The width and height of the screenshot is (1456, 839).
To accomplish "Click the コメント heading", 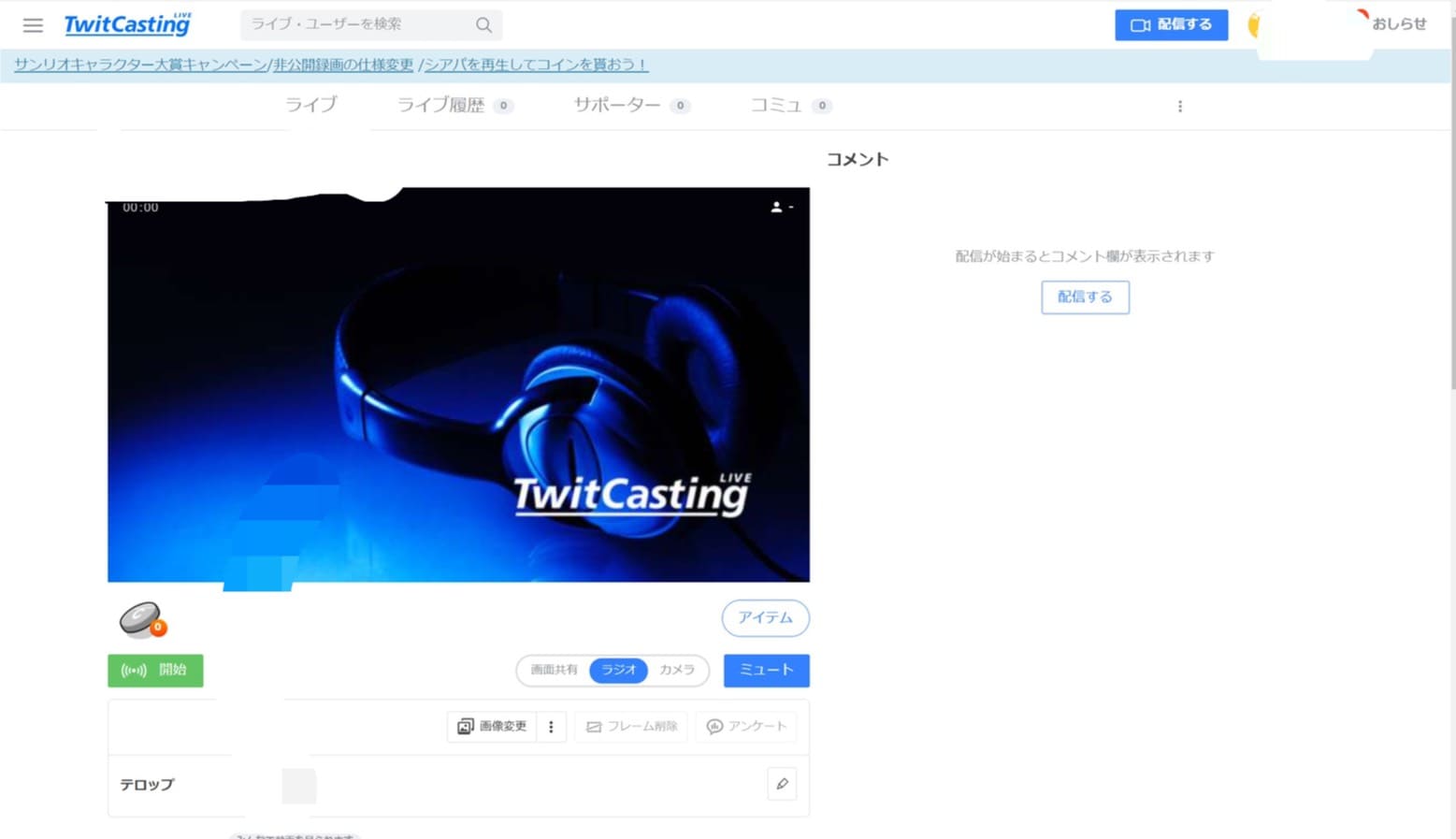I will pyautogui.click(x=857, y=160).
